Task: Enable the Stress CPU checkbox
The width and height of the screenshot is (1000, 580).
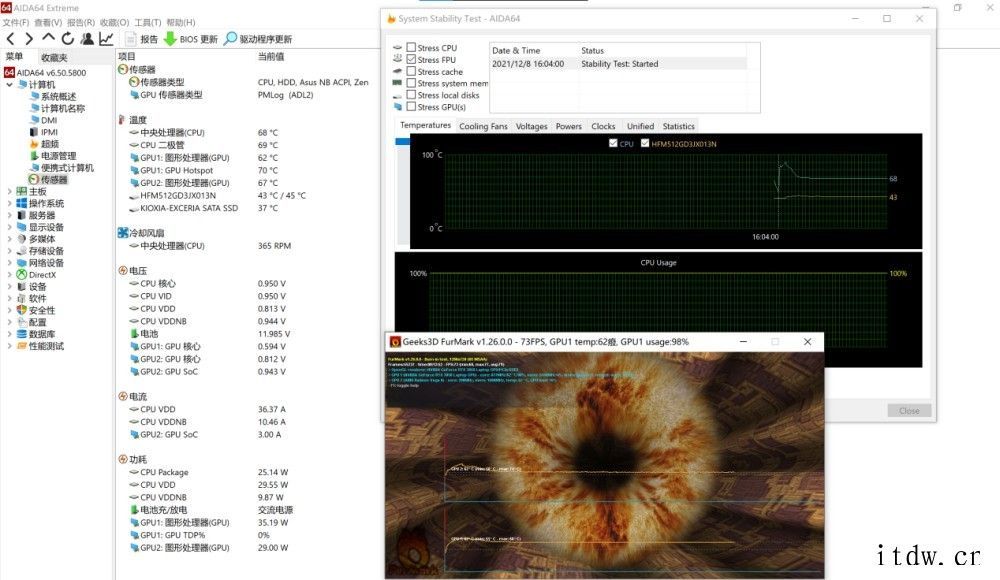Action: (411, 47)
